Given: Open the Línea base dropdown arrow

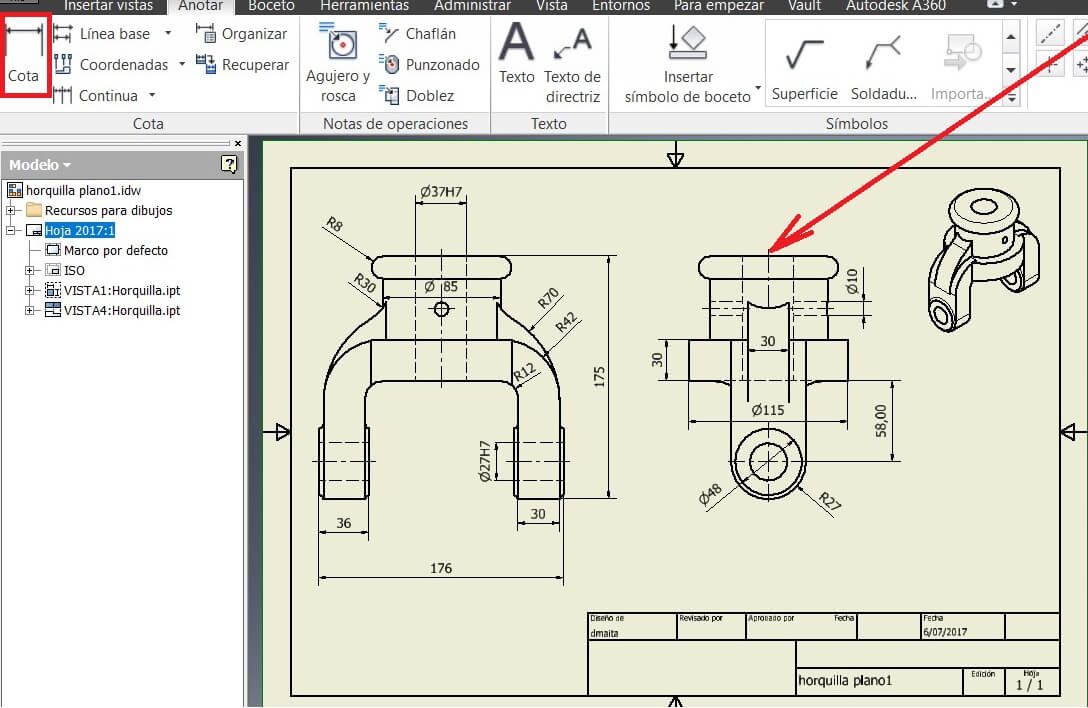Looking at the screenshot, I should coord(168,33).
